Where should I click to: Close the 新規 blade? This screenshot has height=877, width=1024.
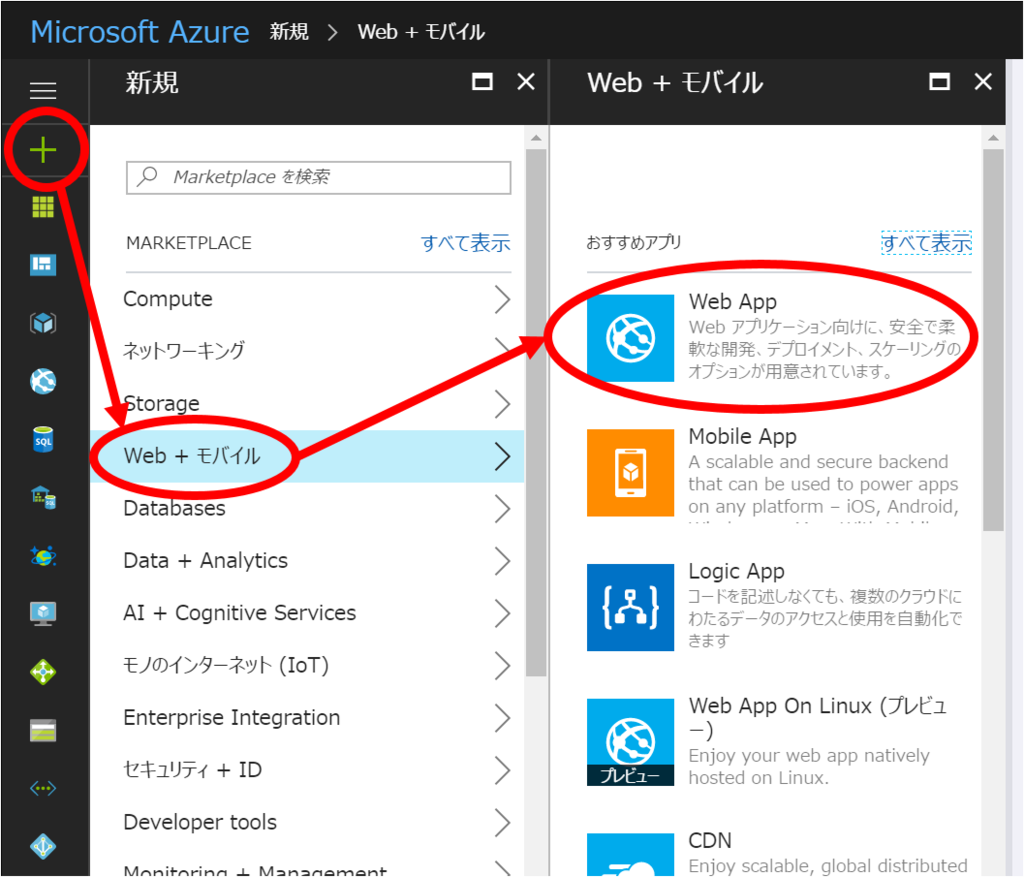tap(526, 82)
